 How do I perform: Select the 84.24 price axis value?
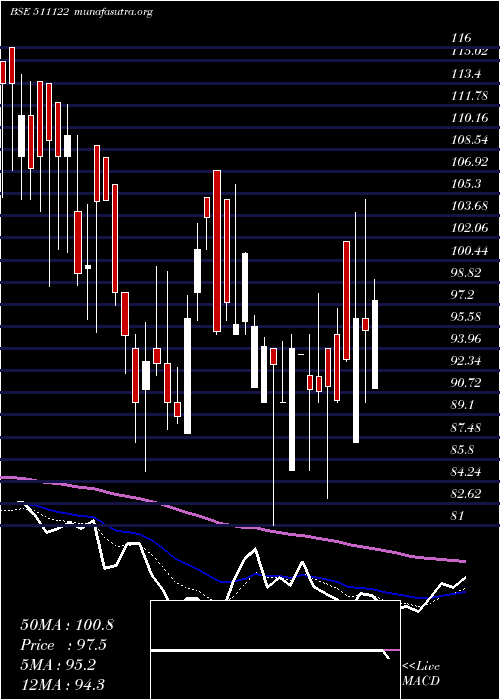click(466, 471)
